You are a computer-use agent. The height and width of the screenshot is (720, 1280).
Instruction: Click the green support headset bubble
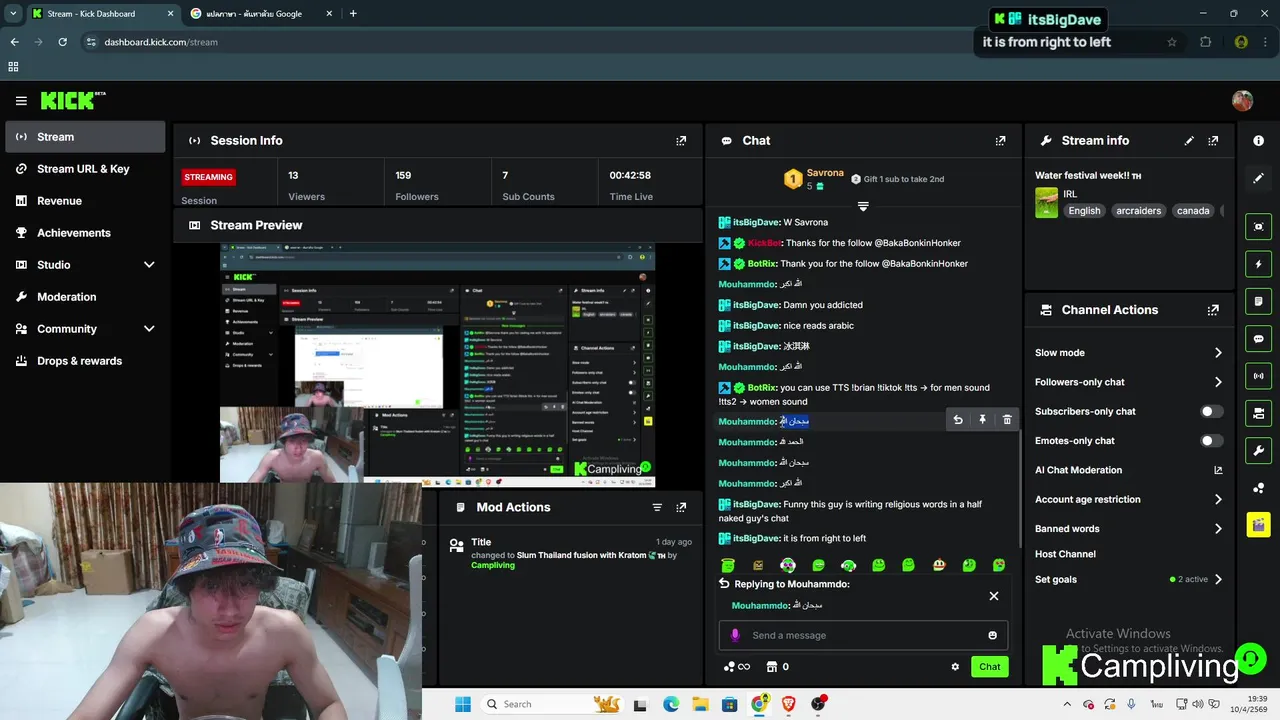point(1250,659)
